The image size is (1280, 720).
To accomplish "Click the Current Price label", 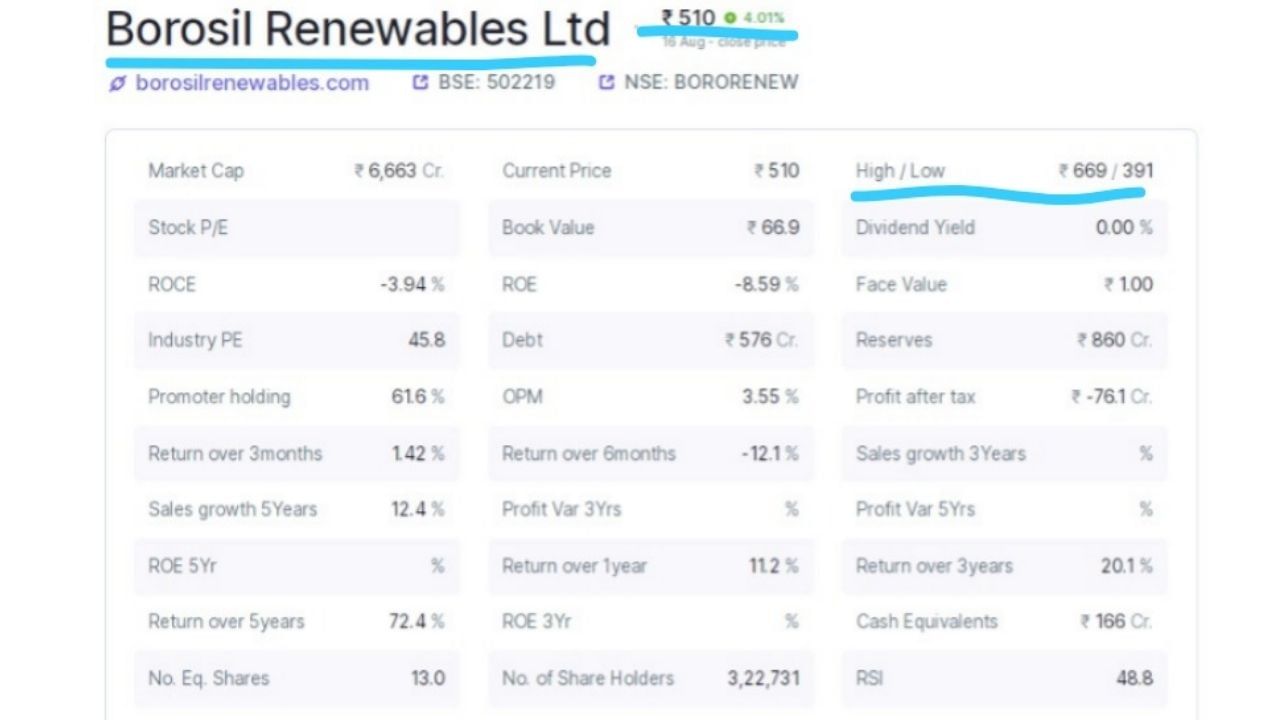I will pos(556,171).
